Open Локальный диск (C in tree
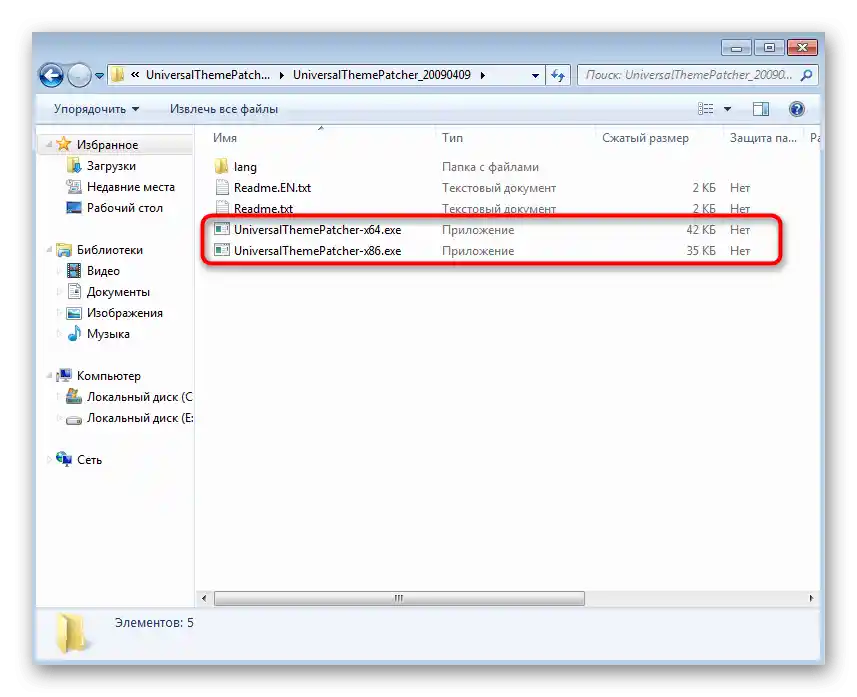 coord(139,397)
